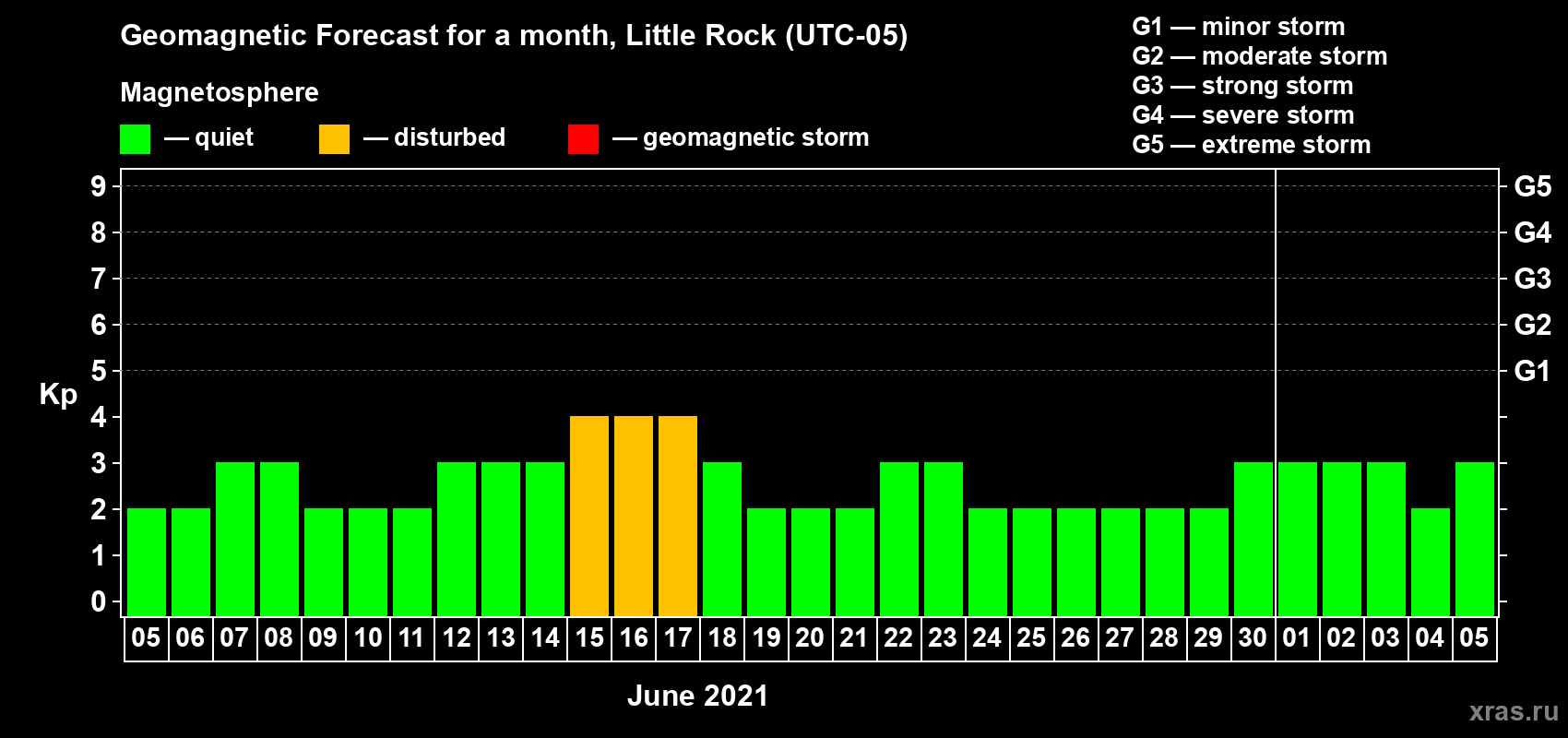1568x738 pixels.
Task: Click the Kp value 0 axis label
Action: [x=99, y=601]
